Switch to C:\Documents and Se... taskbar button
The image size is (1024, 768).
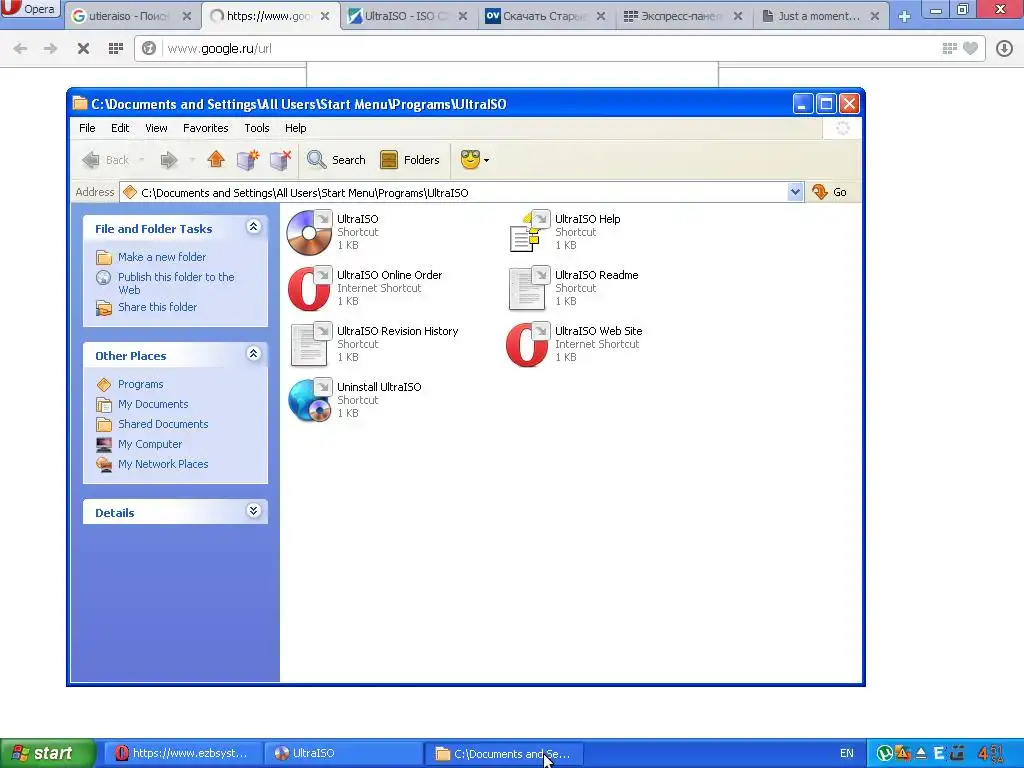coord(504,754)
